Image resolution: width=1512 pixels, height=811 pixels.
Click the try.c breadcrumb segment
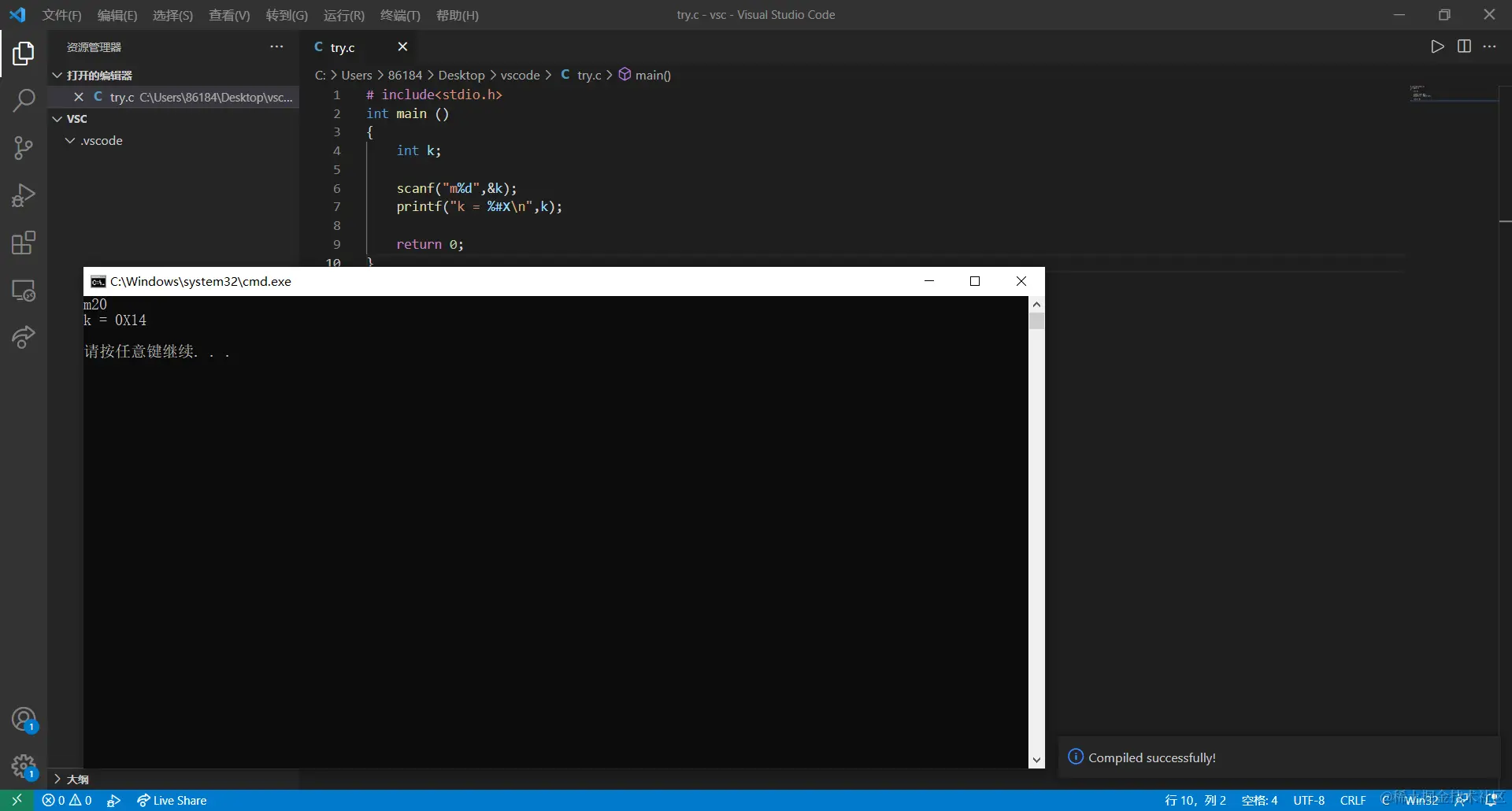coord(580,75)
